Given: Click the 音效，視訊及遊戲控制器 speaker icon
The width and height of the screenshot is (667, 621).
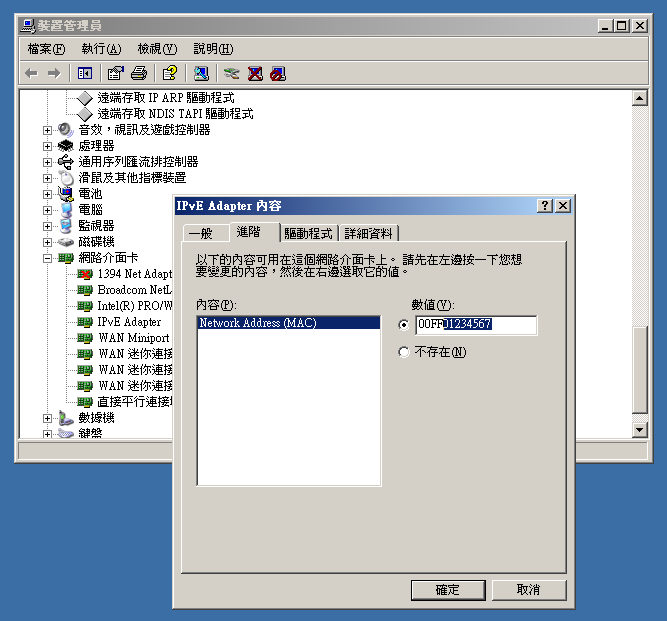Looking at the screenshot, I should point(66,130).
